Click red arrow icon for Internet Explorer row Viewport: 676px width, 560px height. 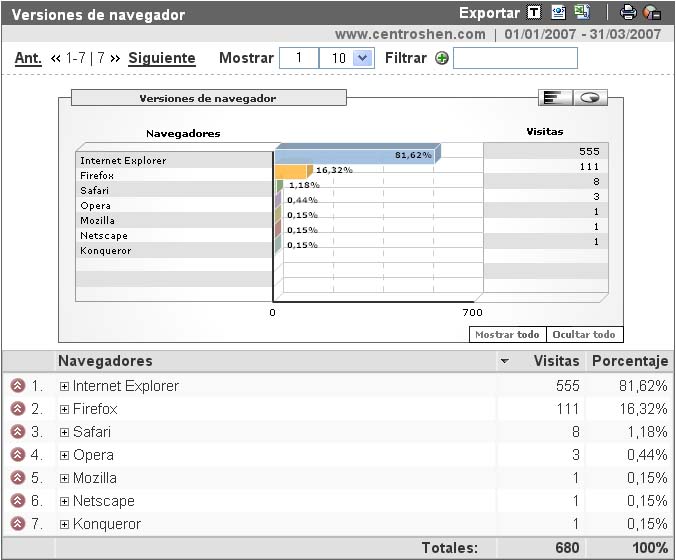pyautogui.click(x=18, y=385)
